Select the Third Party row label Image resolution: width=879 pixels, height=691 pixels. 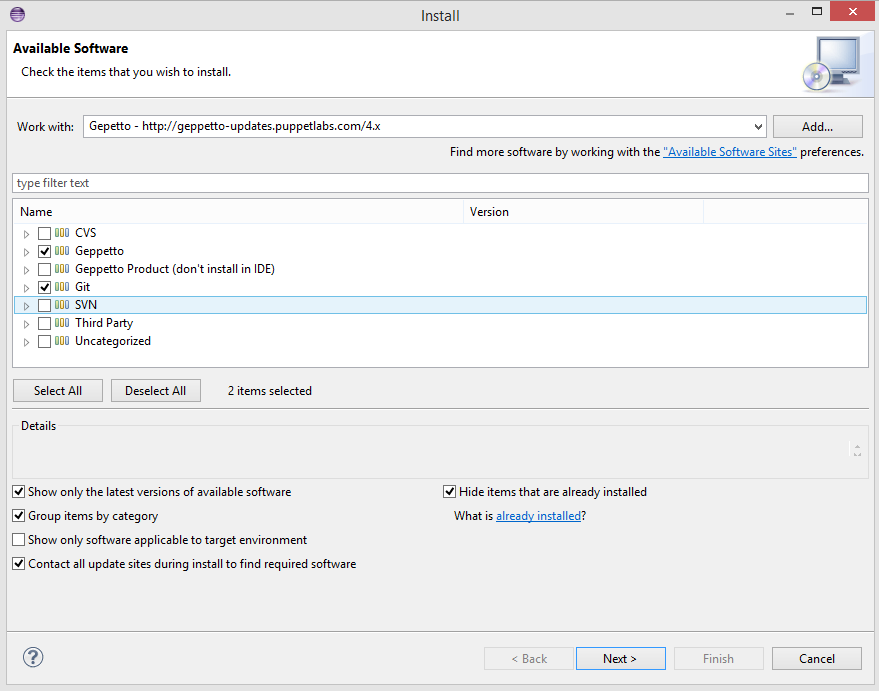[104, 323]
